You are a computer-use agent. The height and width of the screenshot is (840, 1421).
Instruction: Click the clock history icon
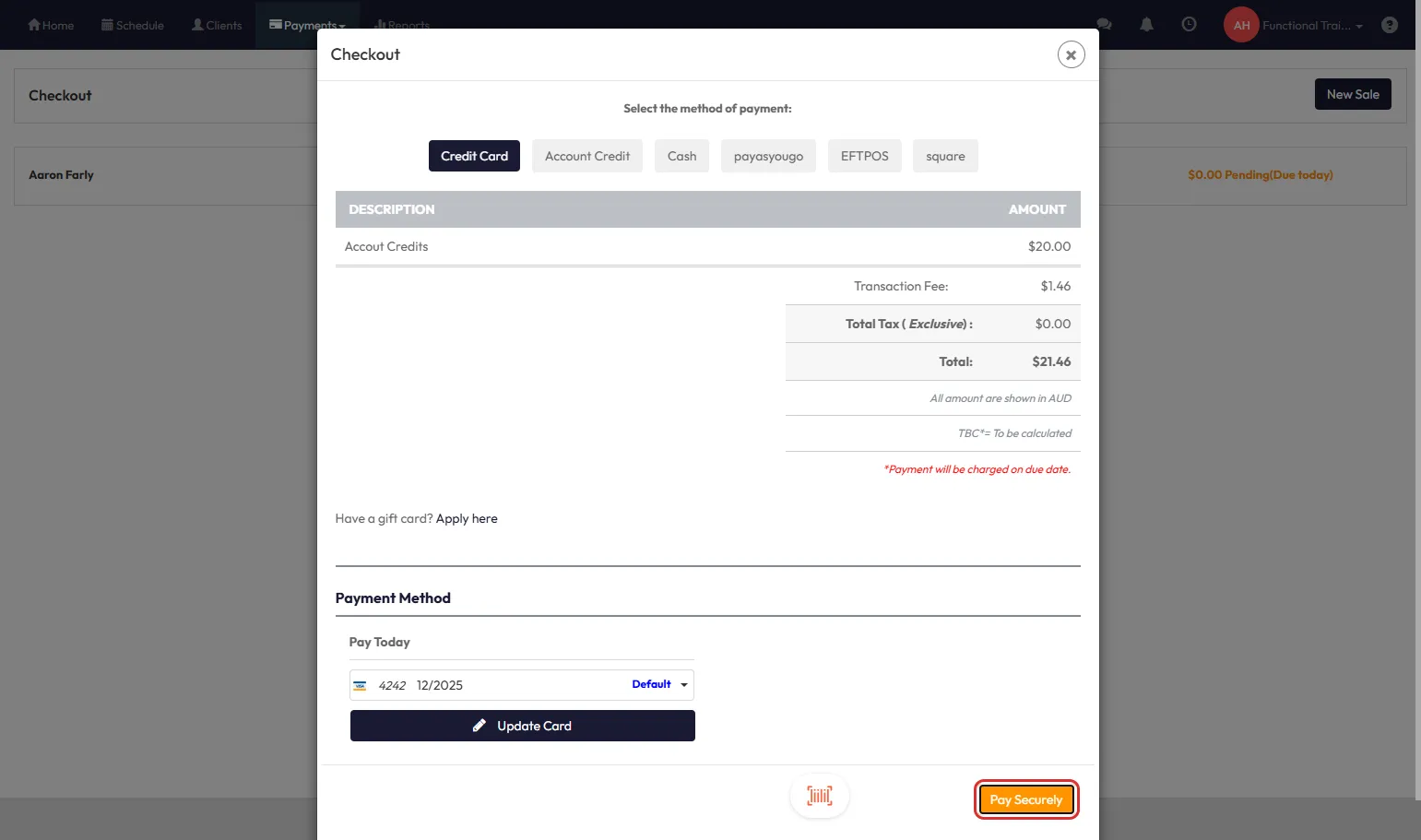tap(1189, 25)
